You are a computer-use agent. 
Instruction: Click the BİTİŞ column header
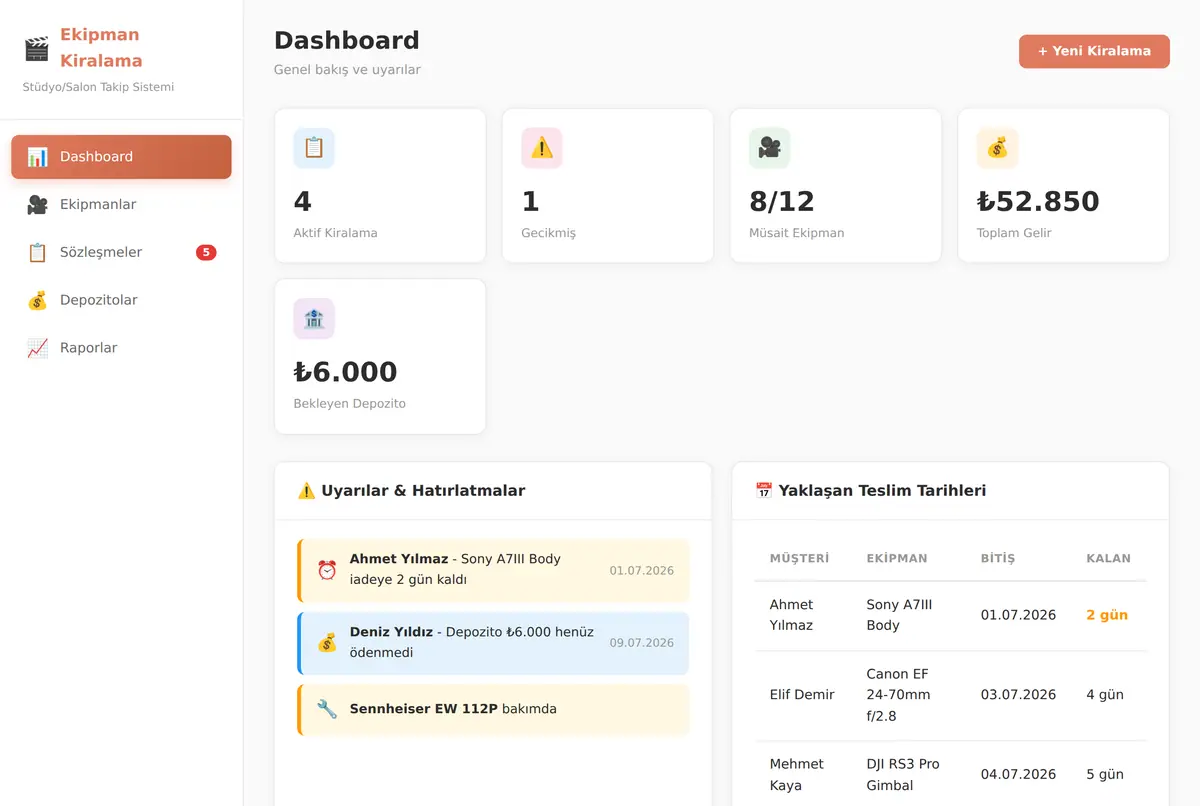pos(998,559)
